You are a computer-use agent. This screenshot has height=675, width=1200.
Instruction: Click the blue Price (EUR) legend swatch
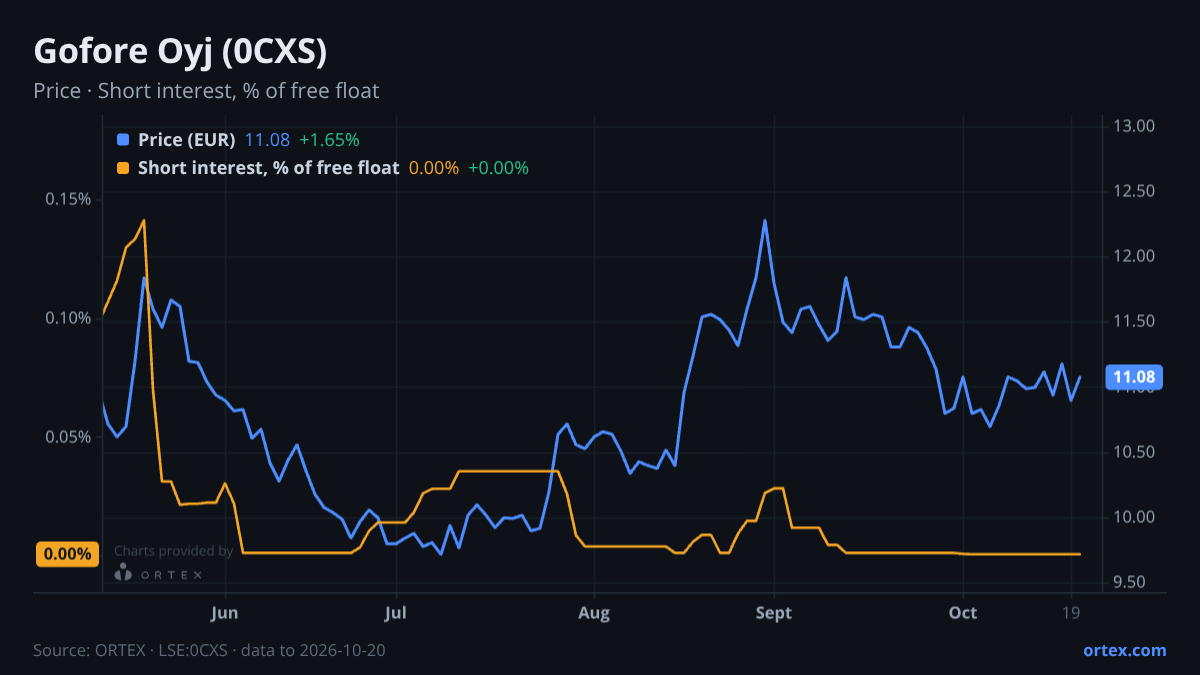click(x=123, y=140)
